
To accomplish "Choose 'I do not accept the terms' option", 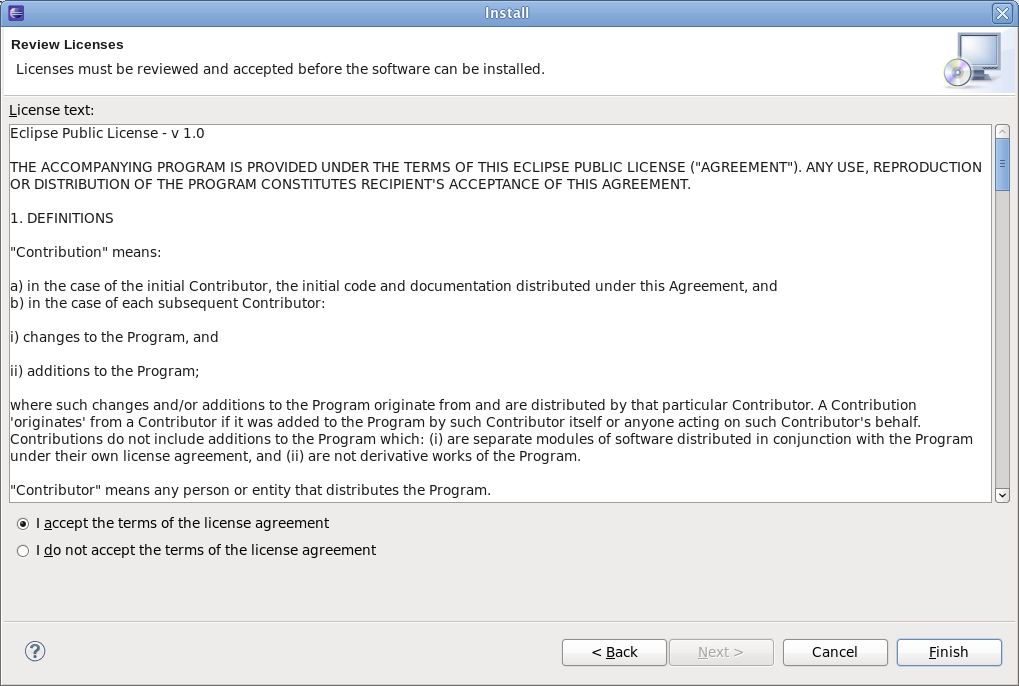I will coord(23,551).
